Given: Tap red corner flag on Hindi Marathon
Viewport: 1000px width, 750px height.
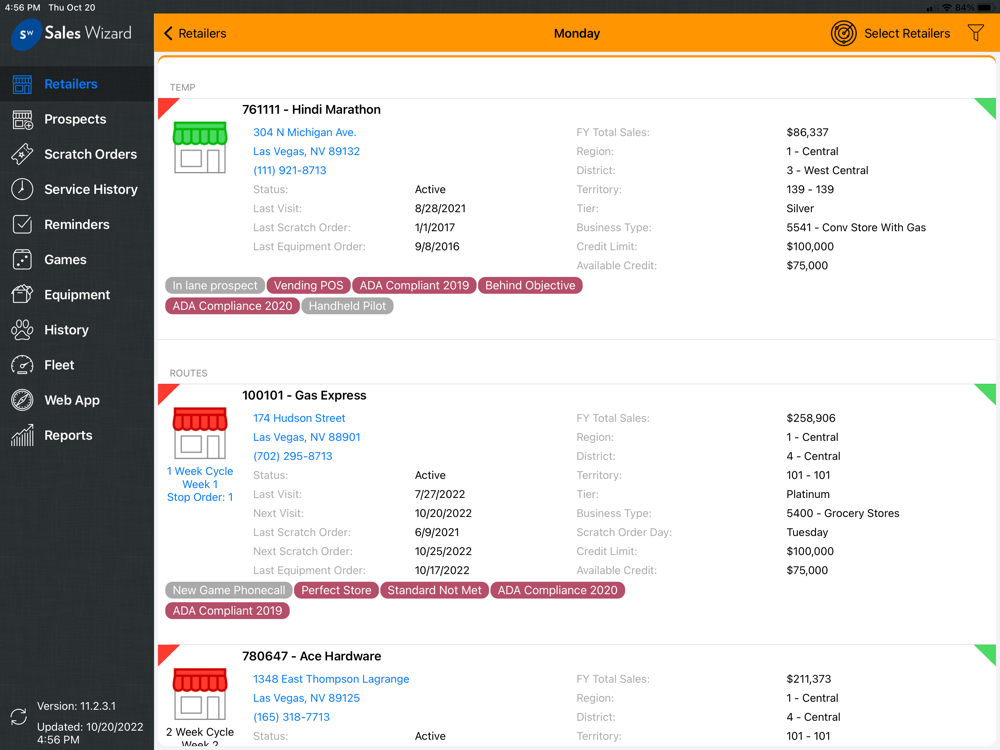Looking at the screenshot, I should (x=166, y=106).
